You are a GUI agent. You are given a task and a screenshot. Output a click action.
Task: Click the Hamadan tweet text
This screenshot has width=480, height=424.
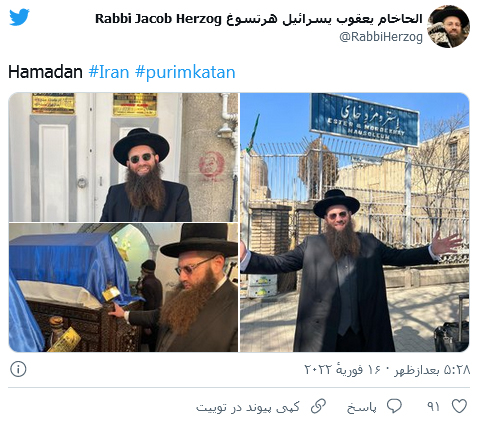pyautogui.click(x=45, y=72)
